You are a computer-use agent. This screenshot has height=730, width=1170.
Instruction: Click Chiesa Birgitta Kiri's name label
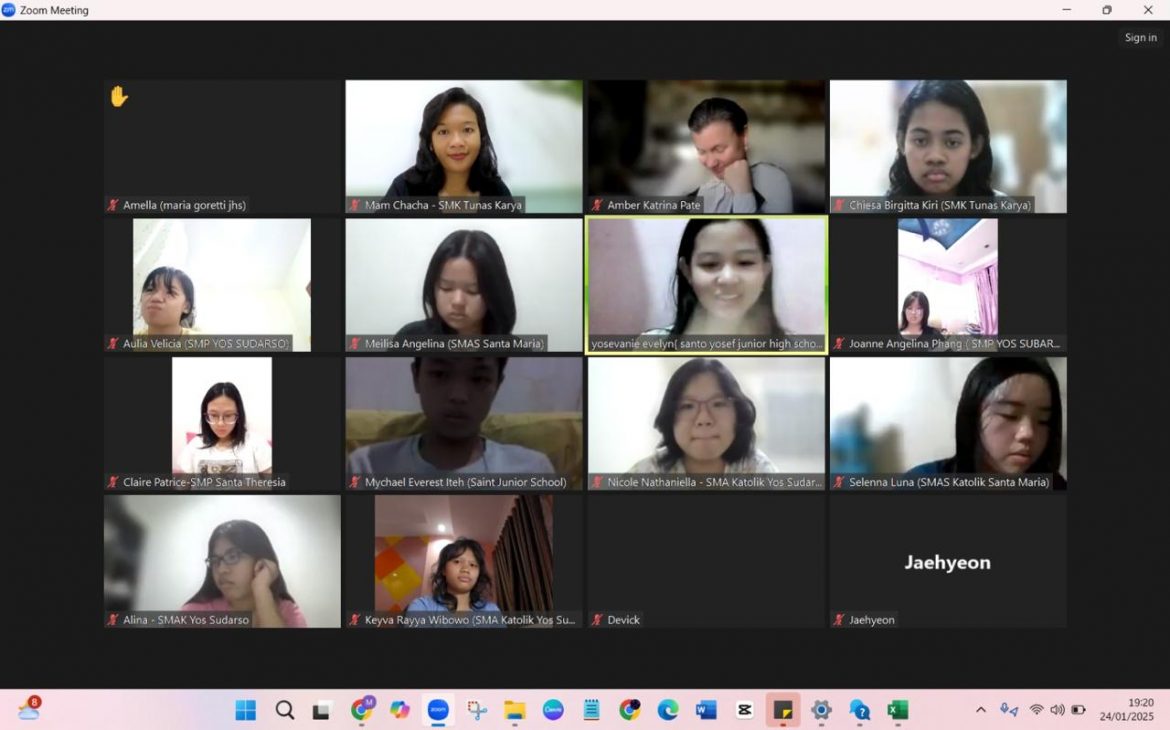click(939, 205)
